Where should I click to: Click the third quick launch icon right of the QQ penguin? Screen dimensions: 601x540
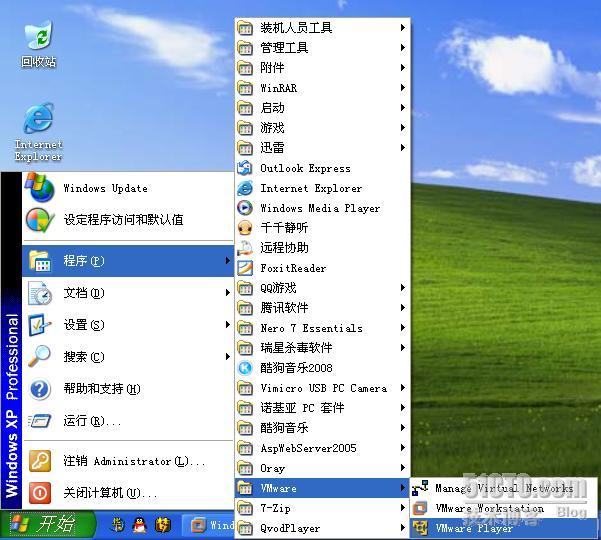click(x=163, y=525)
